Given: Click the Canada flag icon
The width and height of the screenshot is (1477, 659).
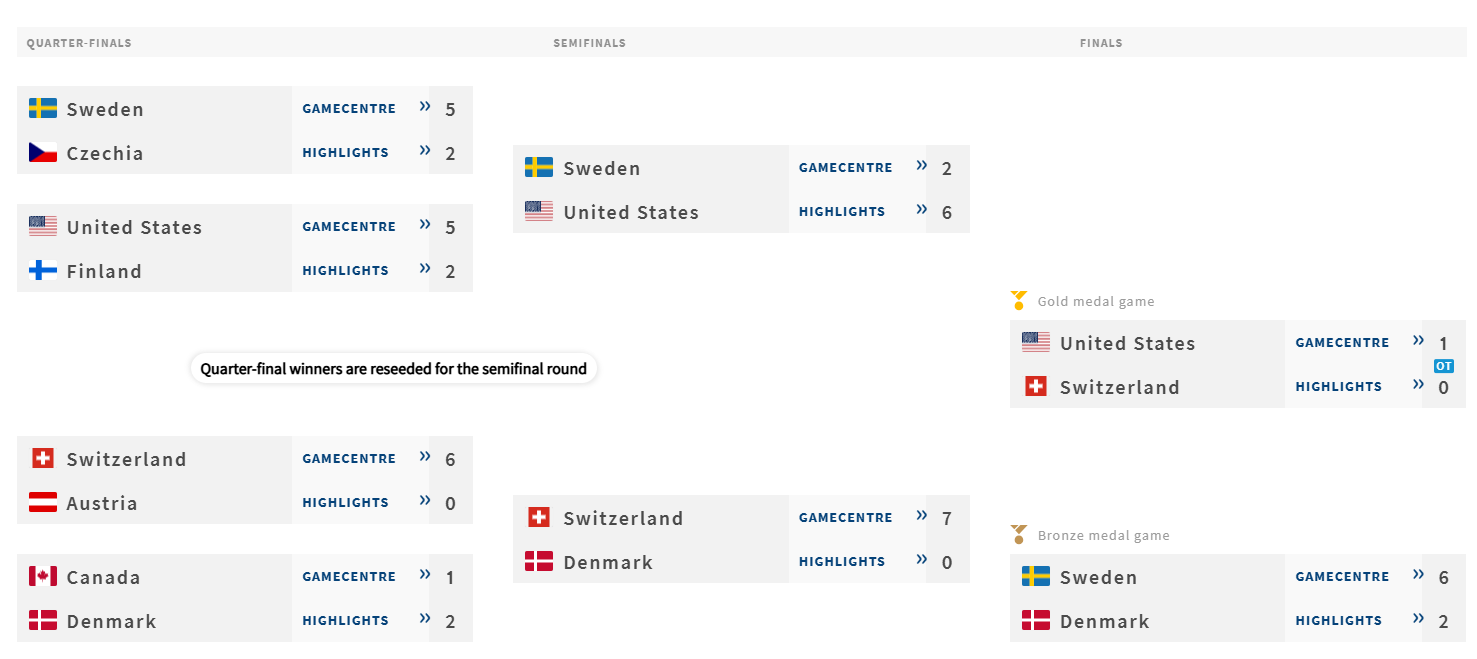Looking at the screenshot, I should click(x=43, y=577).
